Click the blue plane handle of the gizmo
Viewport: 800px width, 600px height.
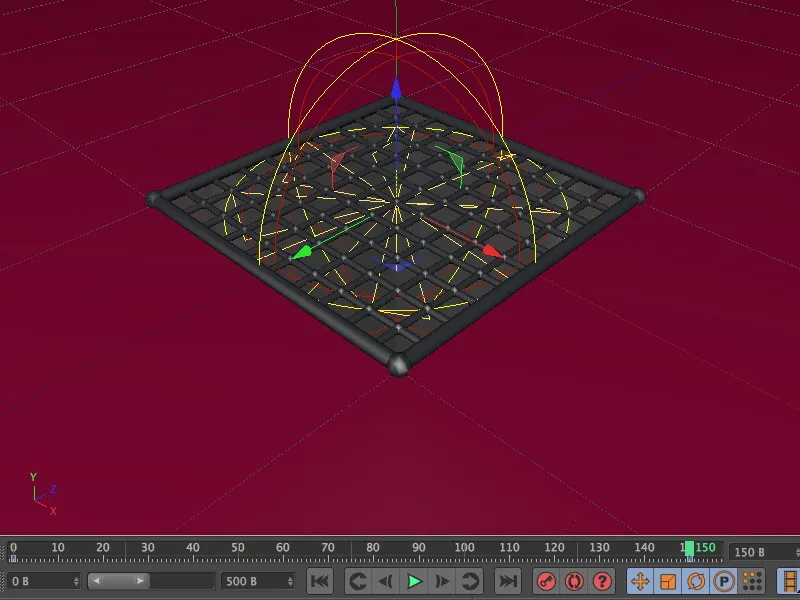[397, 264]
